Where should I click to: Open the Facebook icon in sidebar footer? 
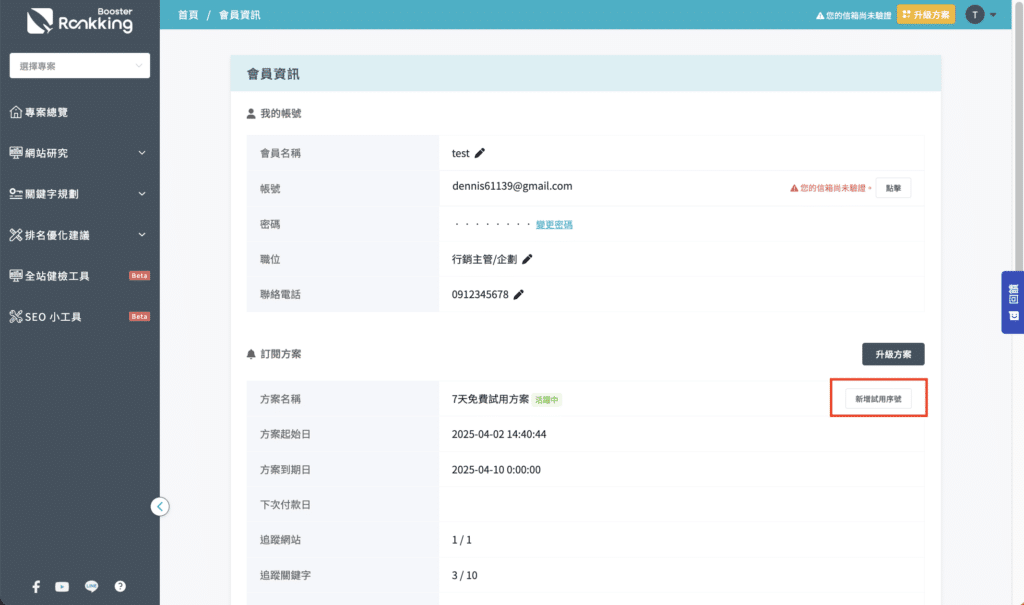(x=36, y=587)
